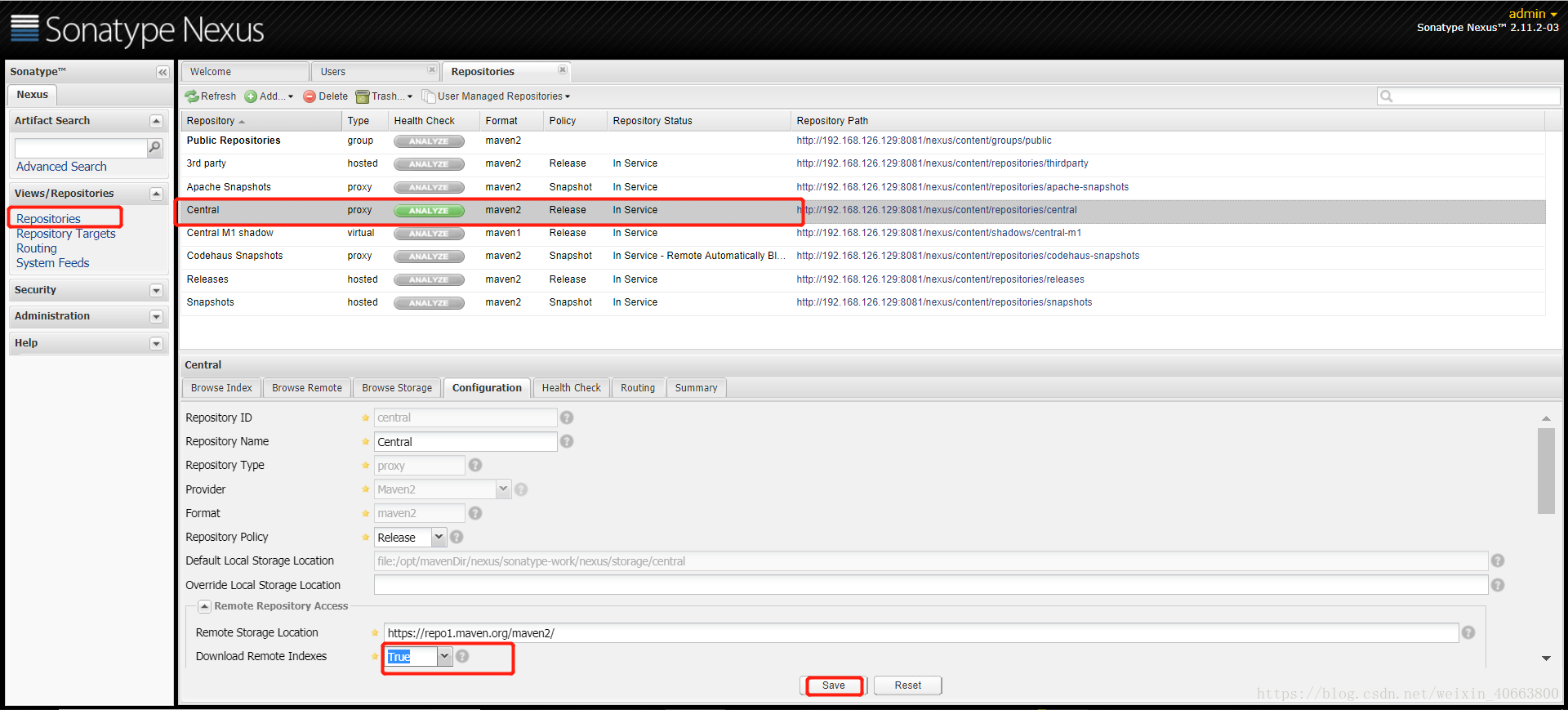Open the Routing detail tab

(x=638, y=388)
